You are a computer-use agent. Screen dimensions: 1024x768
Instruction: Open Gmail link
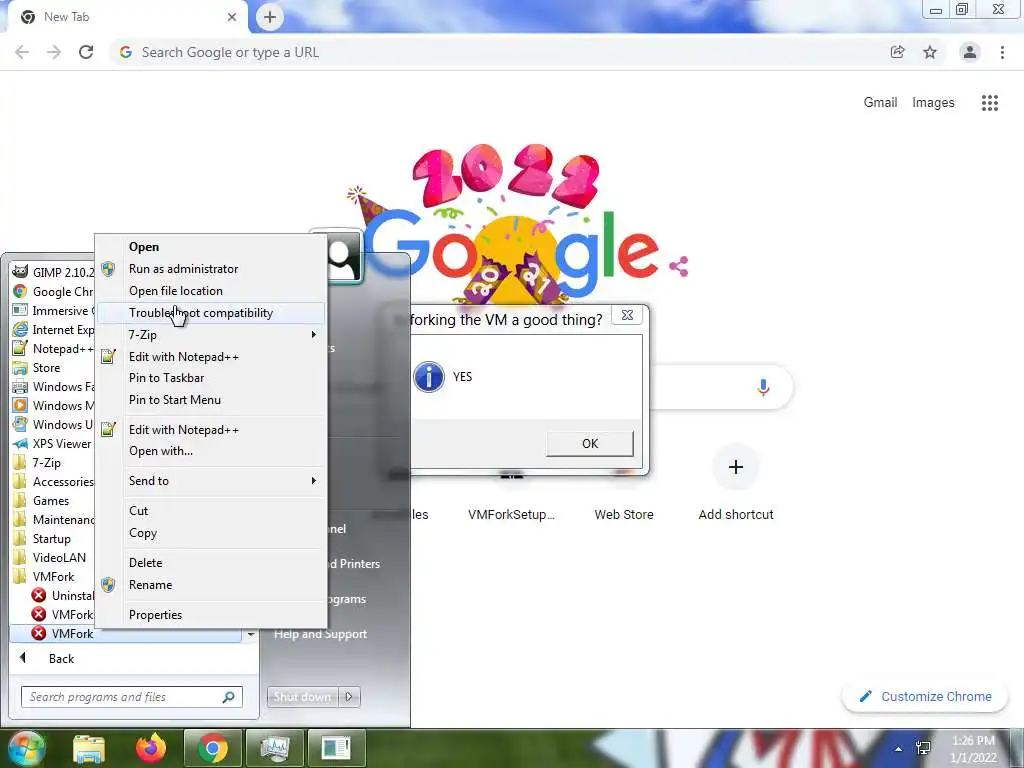click(x=880, y=103)
